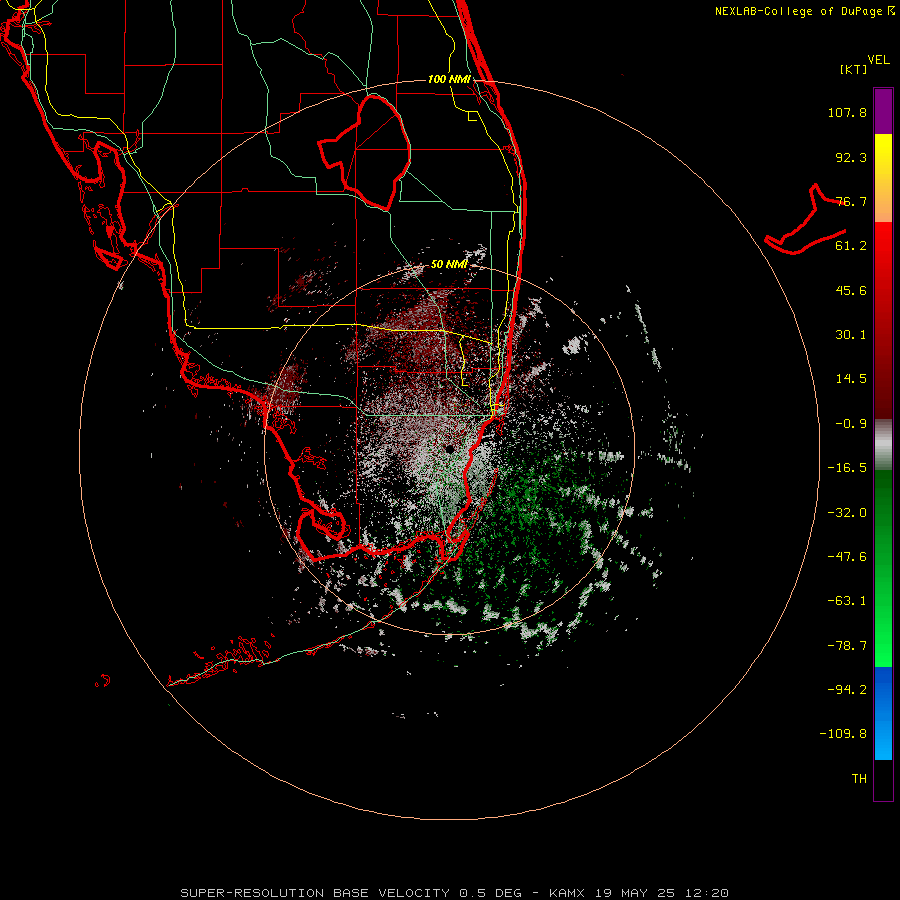Image resolution: width=900 pixels, height=900 pixels.
Task: Click the 50 NMI range ring label
Action: [449, 265]
